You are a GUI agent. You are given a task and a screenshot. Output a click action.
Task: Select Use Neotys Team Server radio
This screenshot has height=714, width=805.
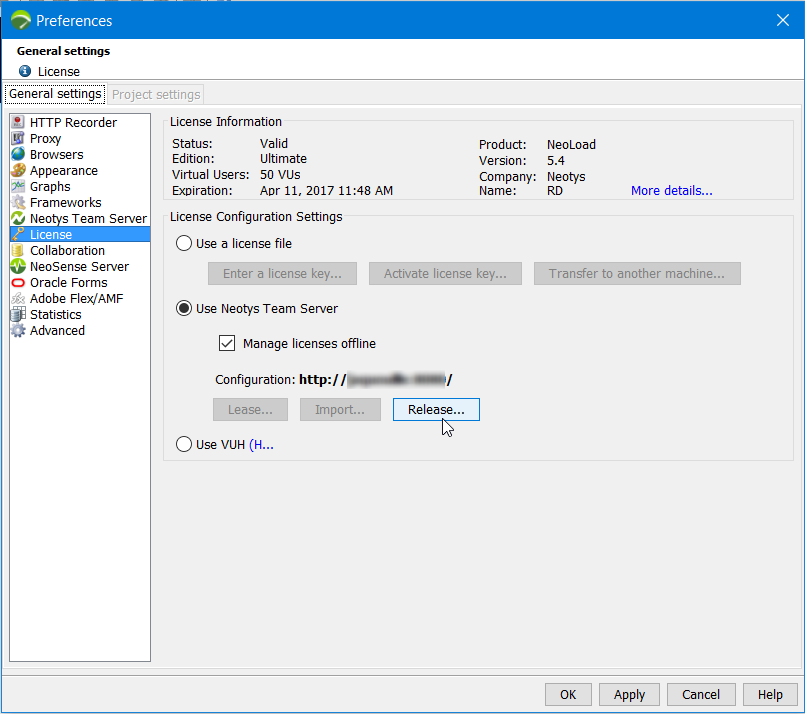184,309
